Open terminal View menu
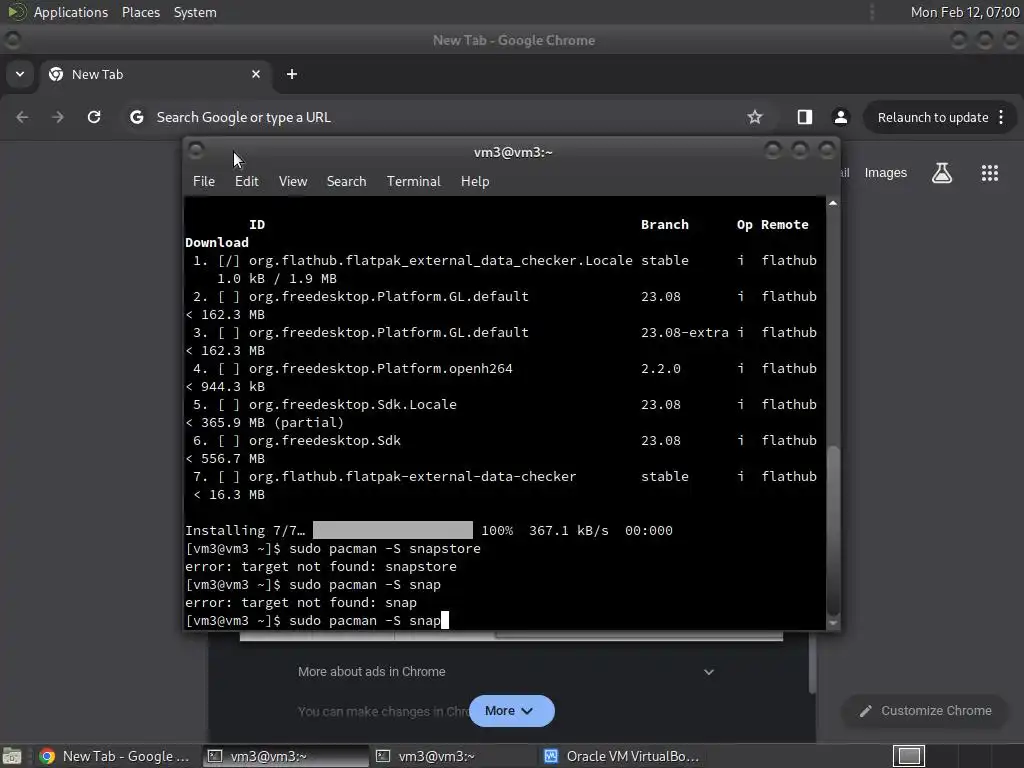 (293, 182)
